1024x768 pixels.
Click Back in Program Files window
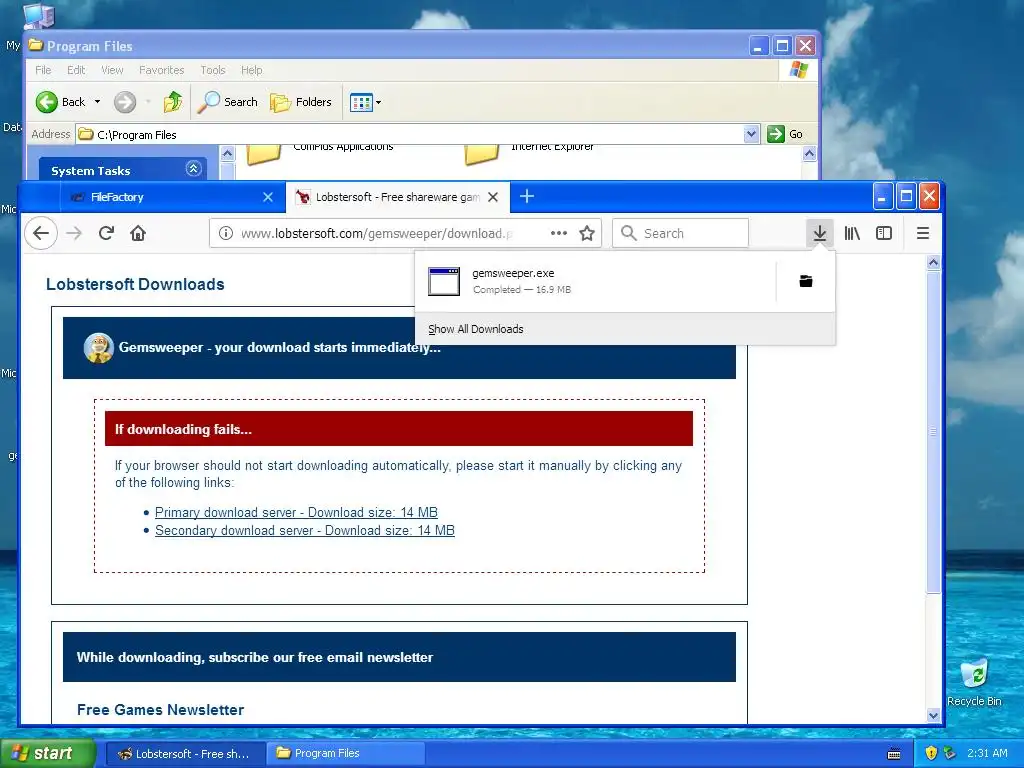(x=61, y=102)
